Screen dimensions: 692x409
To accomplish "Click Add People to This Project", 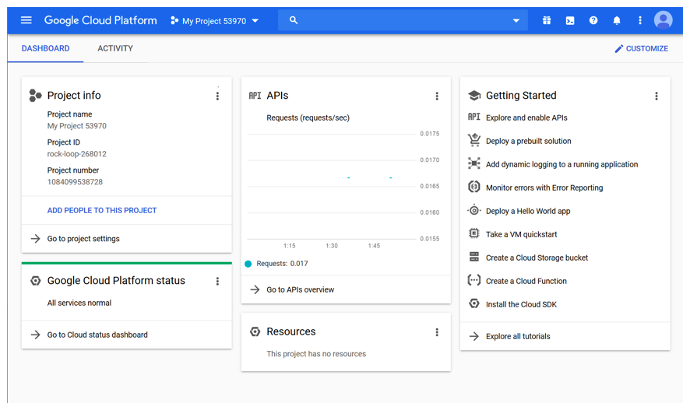I will tap(102, 210).
